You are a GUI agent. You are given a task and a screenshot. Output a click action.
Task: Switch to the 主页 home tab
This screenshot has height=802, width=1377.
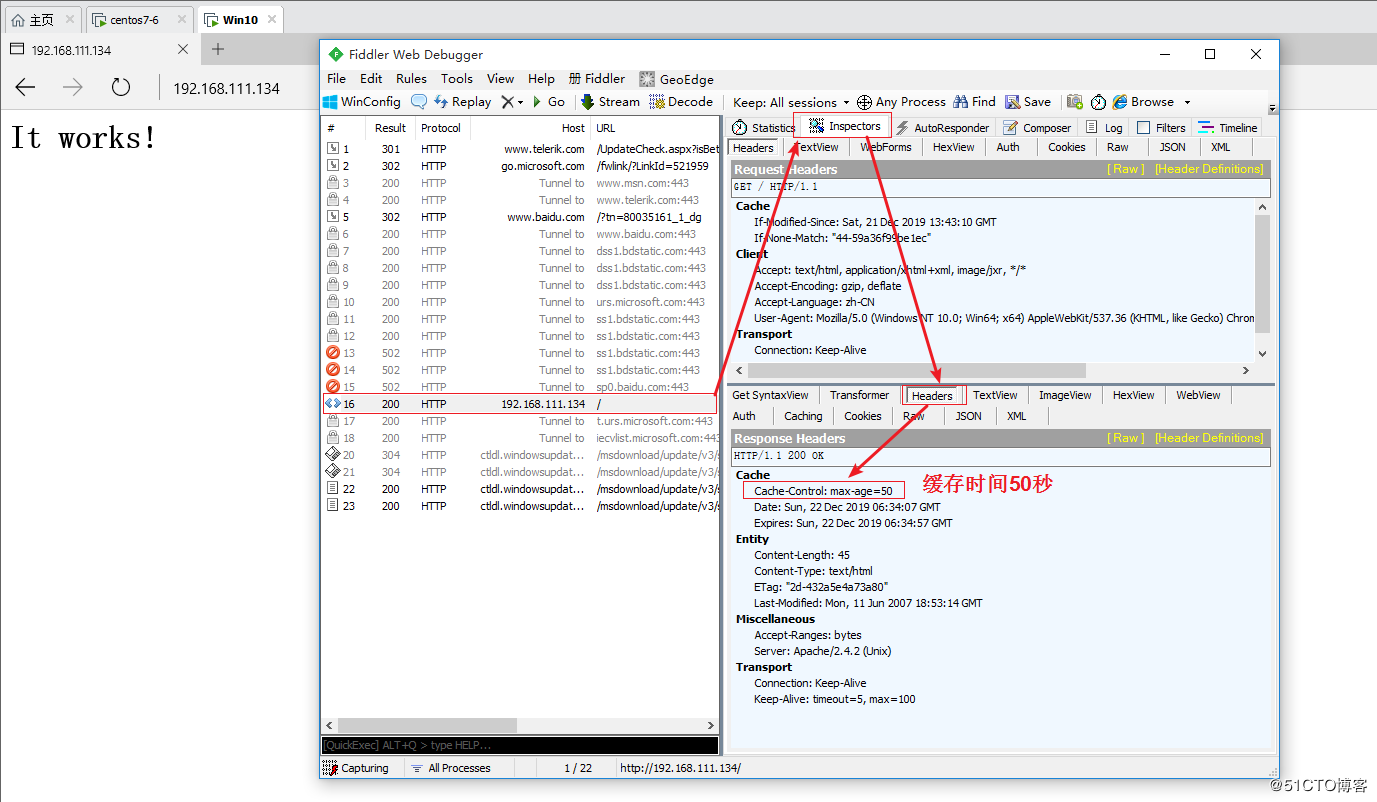tap(41, 19)
